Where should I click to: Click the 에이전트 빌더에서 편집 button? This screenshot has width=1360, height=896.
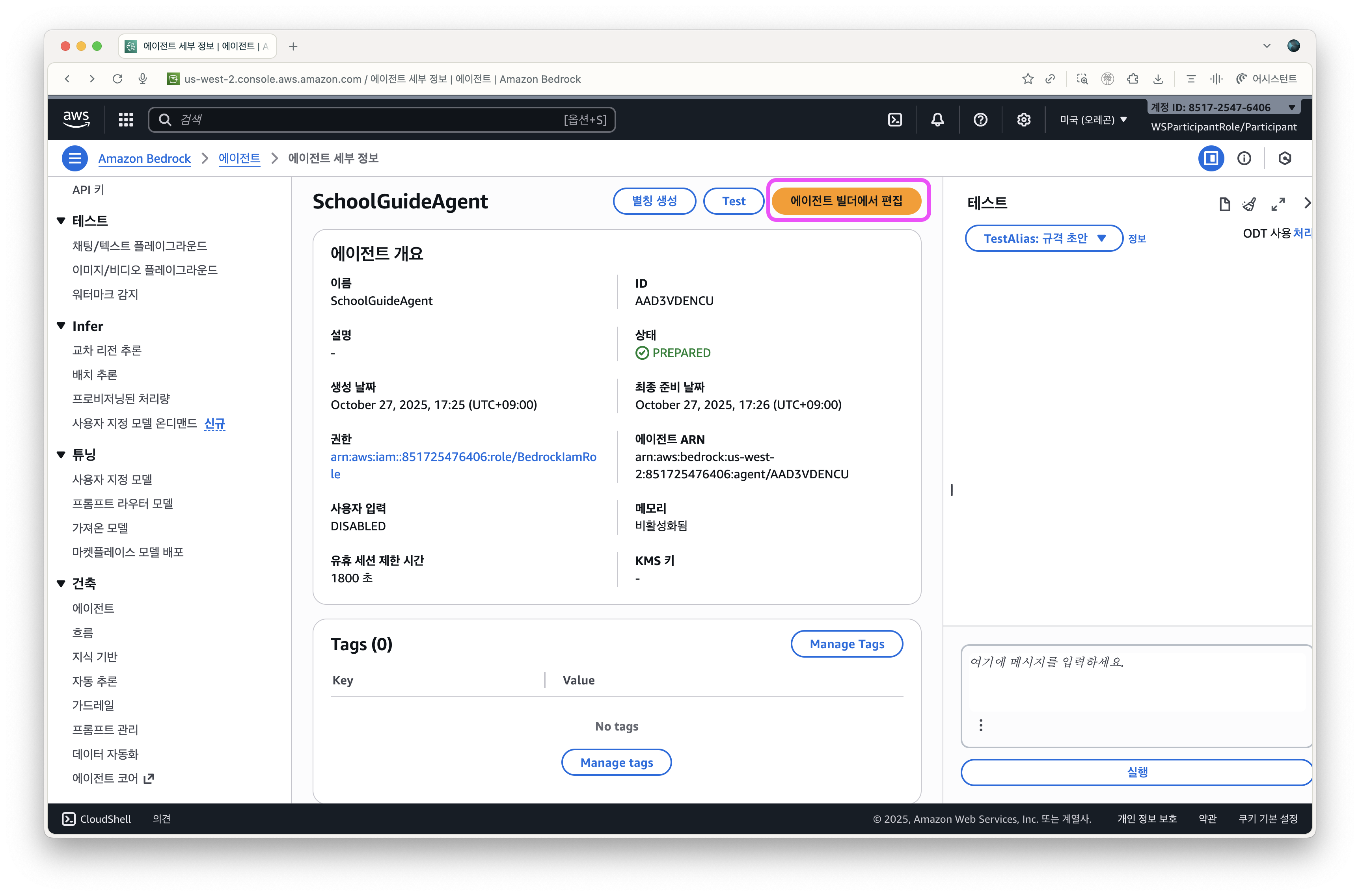pos(847,201)
